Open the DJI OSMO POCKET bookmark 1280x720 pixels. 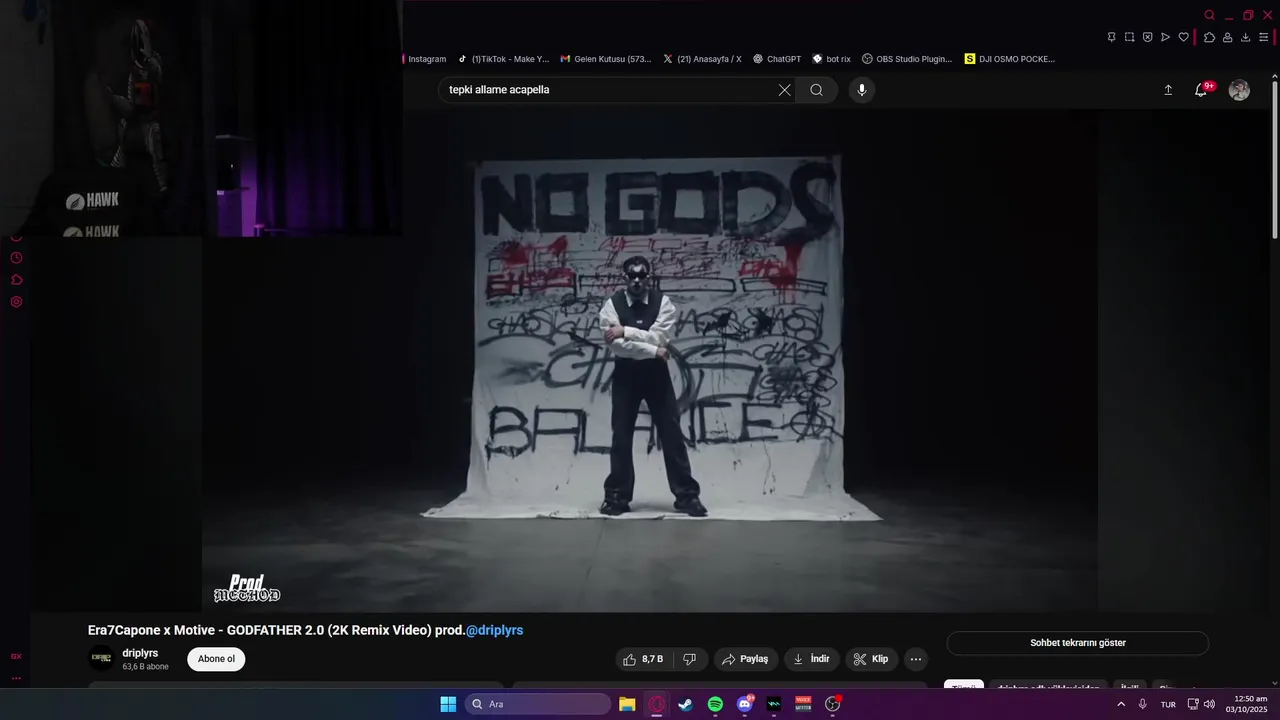point(1010,59)
